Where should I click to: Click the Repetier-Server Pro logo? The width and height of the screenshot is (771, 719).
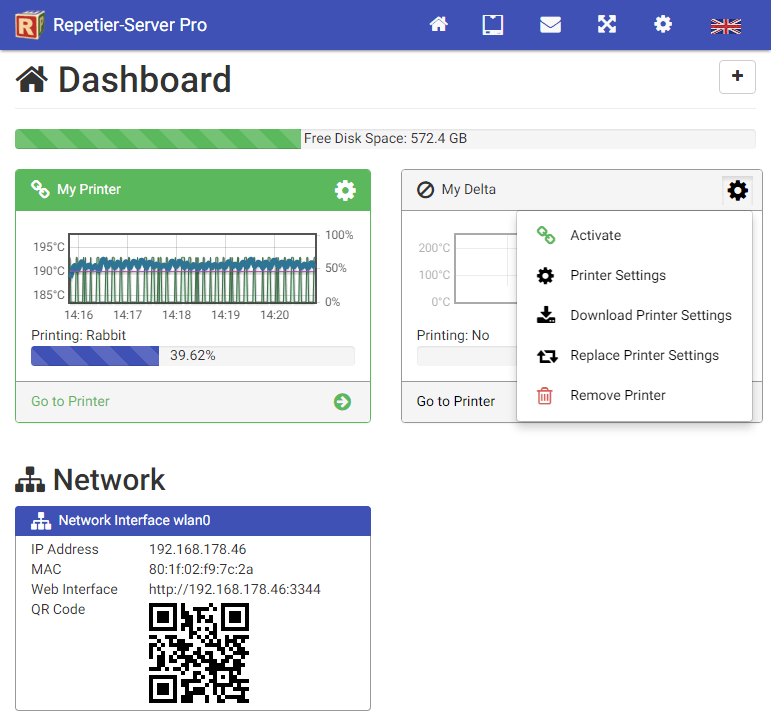[x=30, y=25]
